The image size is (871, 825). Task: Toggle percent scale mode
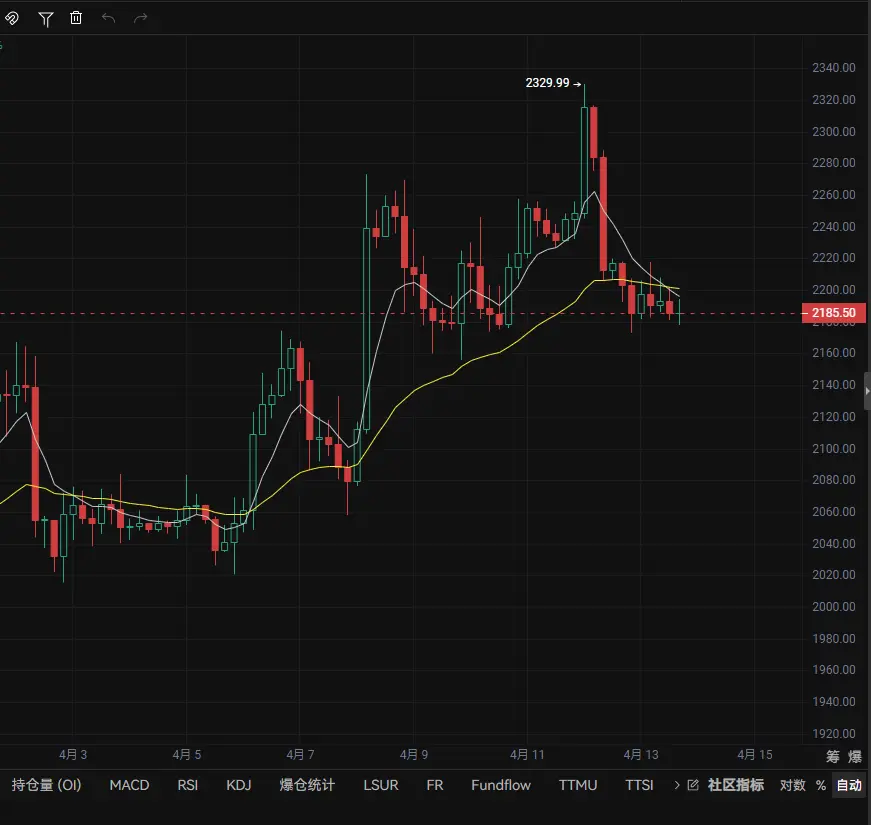click(820, 785)
